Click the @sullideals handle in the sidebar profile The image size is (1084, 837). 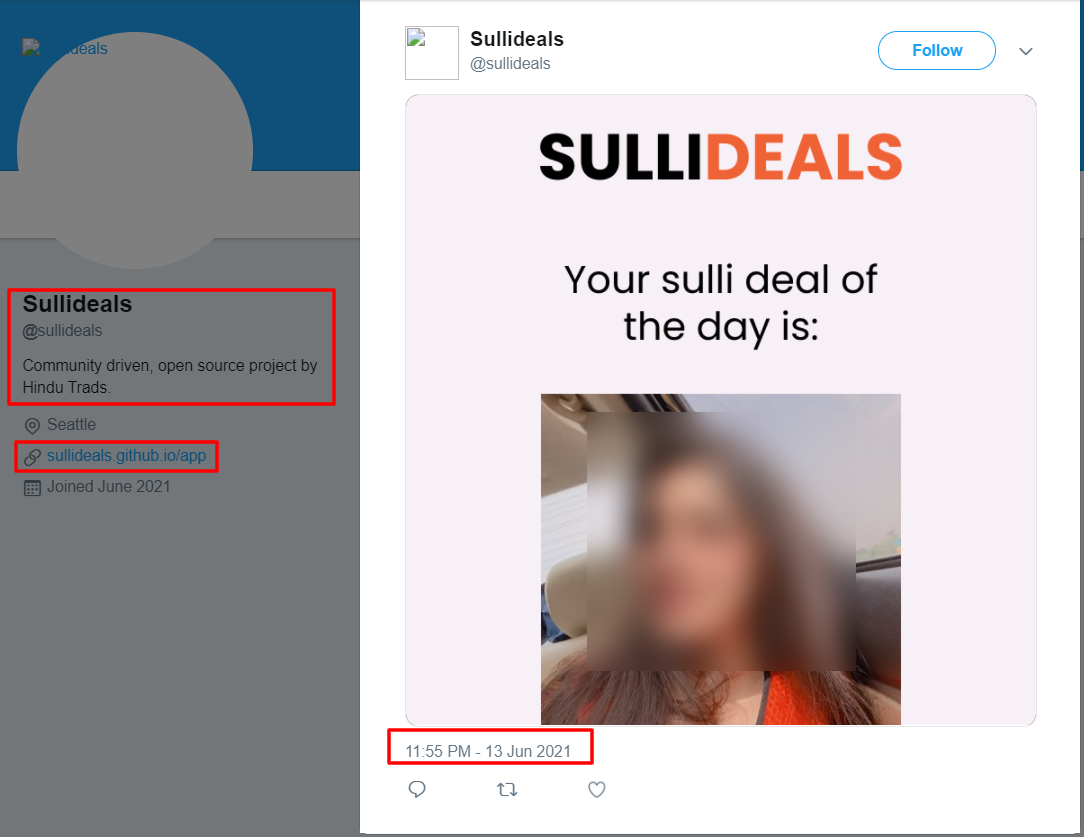coord(62,331)
